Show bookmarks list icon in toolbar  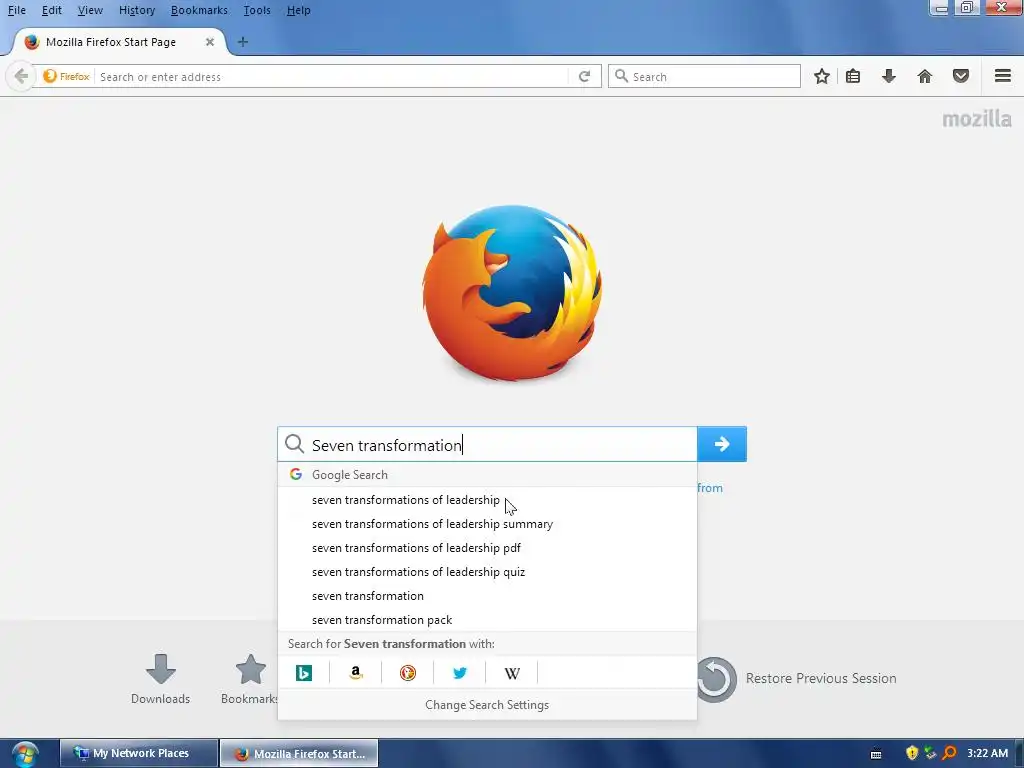pos(853,76)
